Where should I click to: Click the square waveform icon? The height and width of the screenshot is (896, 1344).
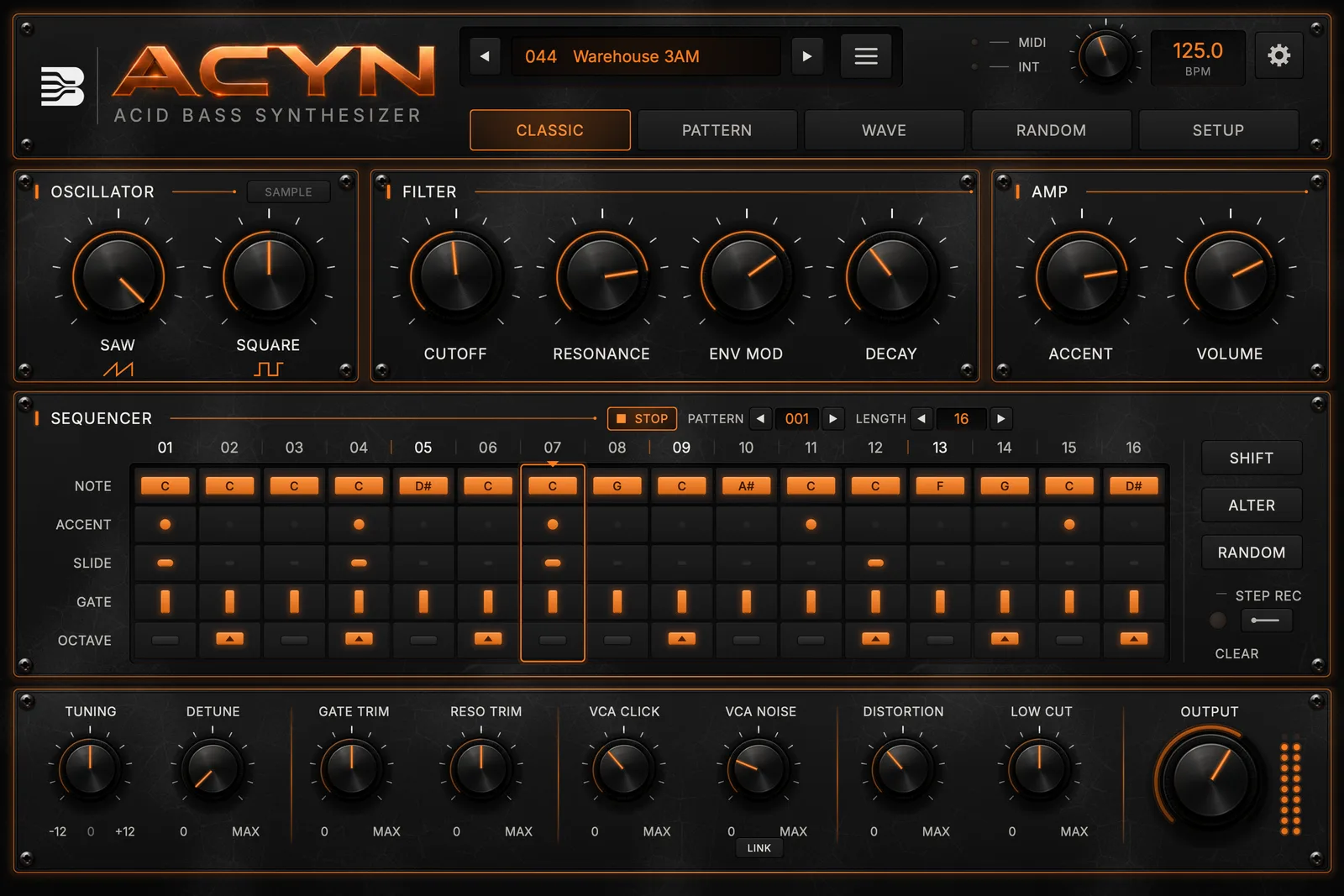268,369
